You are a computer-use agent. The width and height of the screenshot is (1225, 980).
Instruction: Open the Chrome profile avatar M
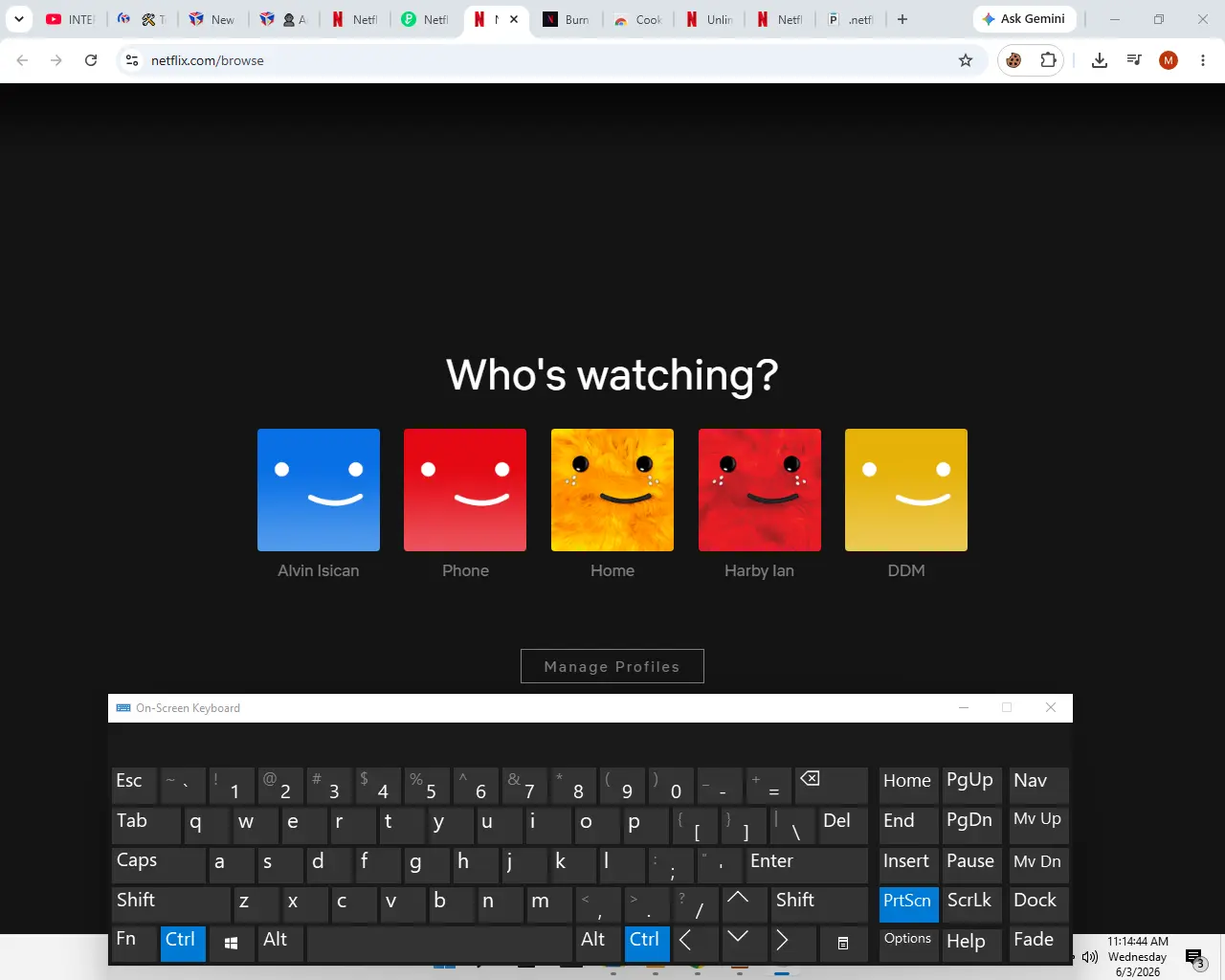1169,60
